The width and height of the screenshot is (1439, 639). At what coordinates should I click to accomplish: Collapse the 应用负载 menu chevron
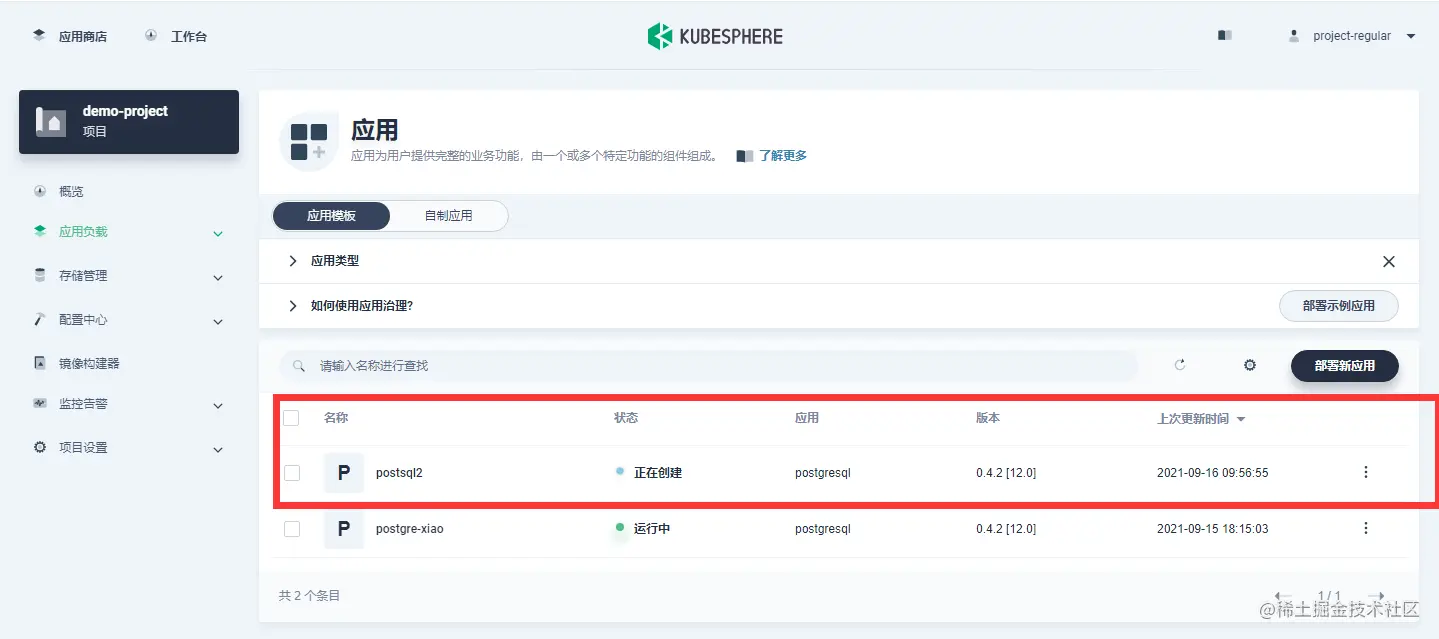[x=218, y=233]
